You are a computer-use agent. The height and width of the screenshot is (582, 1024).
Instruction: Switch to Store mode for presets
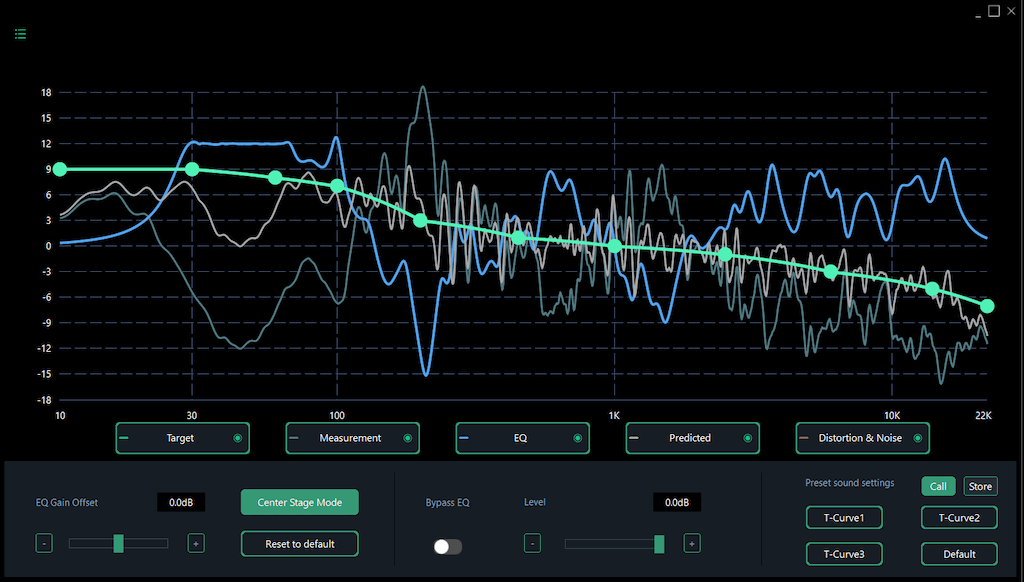[980, 485]
